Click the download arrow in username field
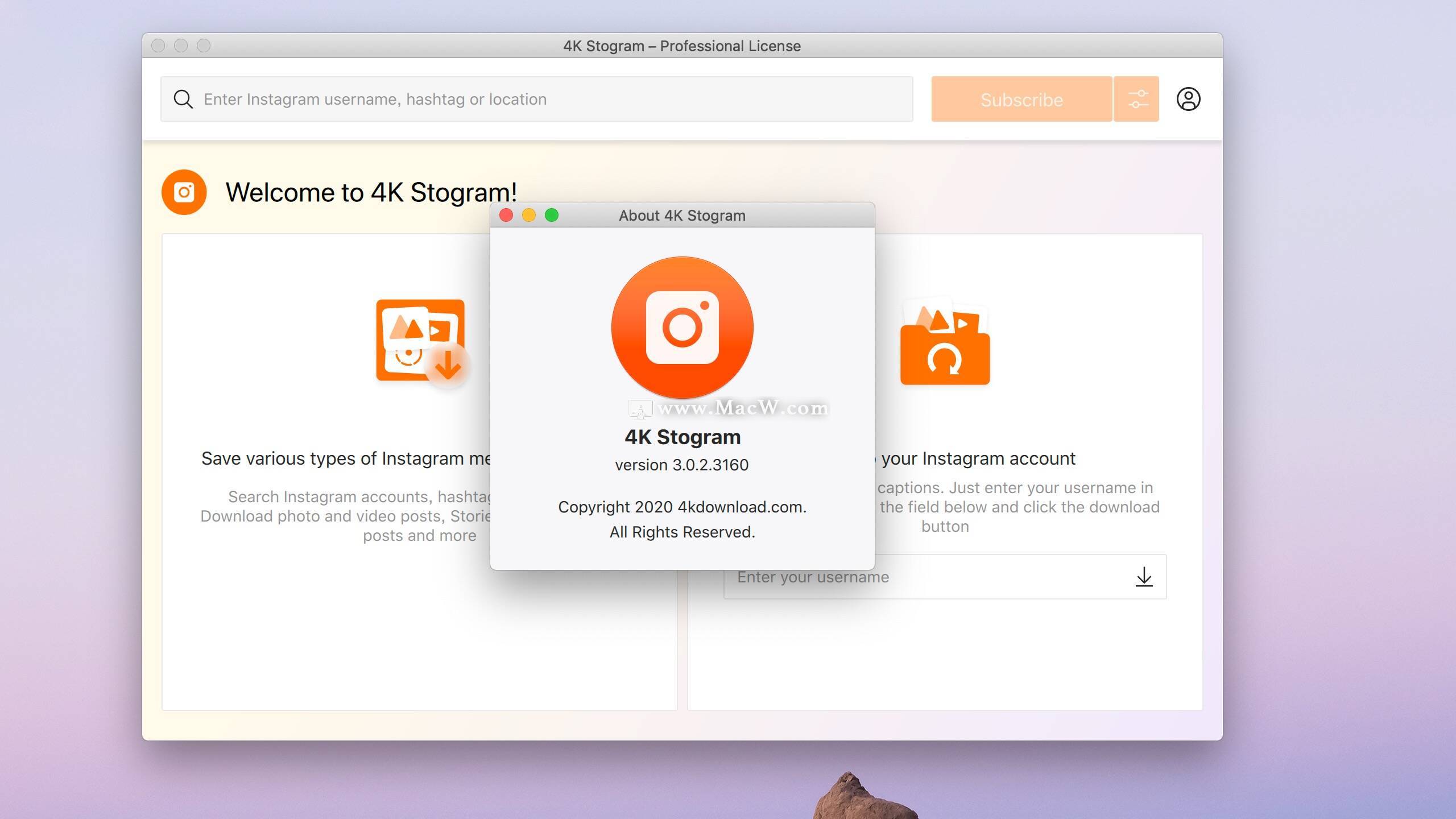This screenshot has height=819, width=1456. pos(1144,577)
